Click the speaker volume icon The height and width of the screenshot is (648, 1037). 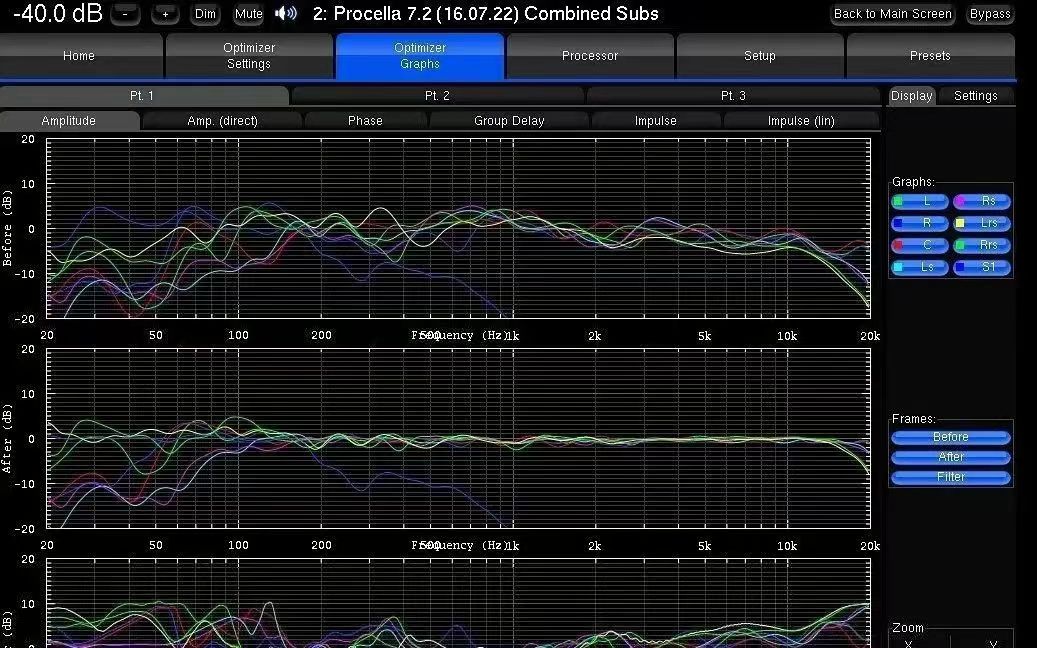pos(286,14)
